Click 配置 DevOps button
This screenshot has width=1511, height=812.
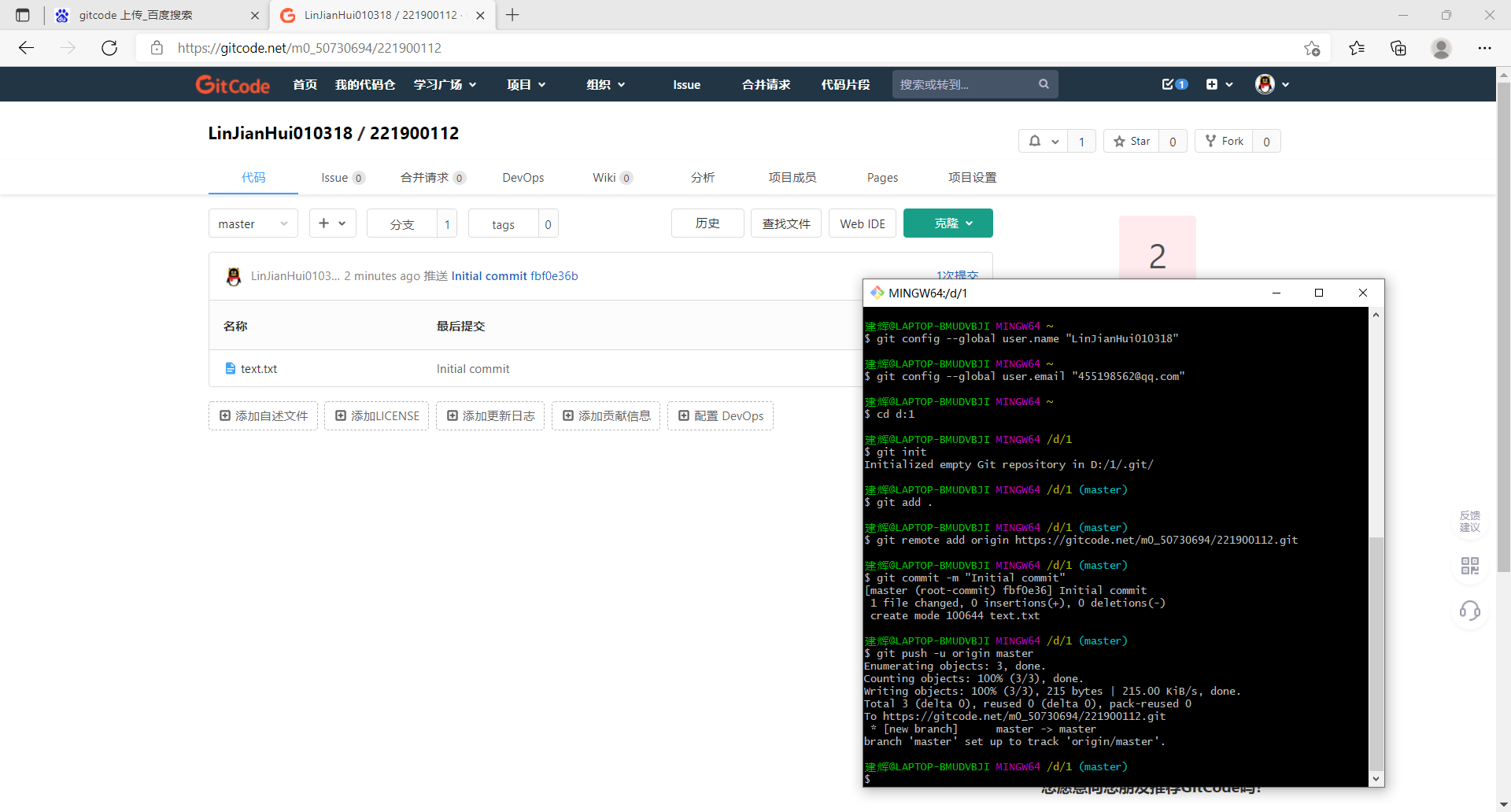[720, 415]
